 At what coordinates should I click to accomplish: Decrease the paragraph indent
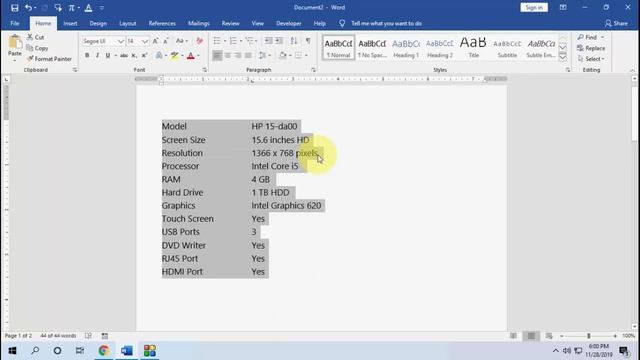268,41
